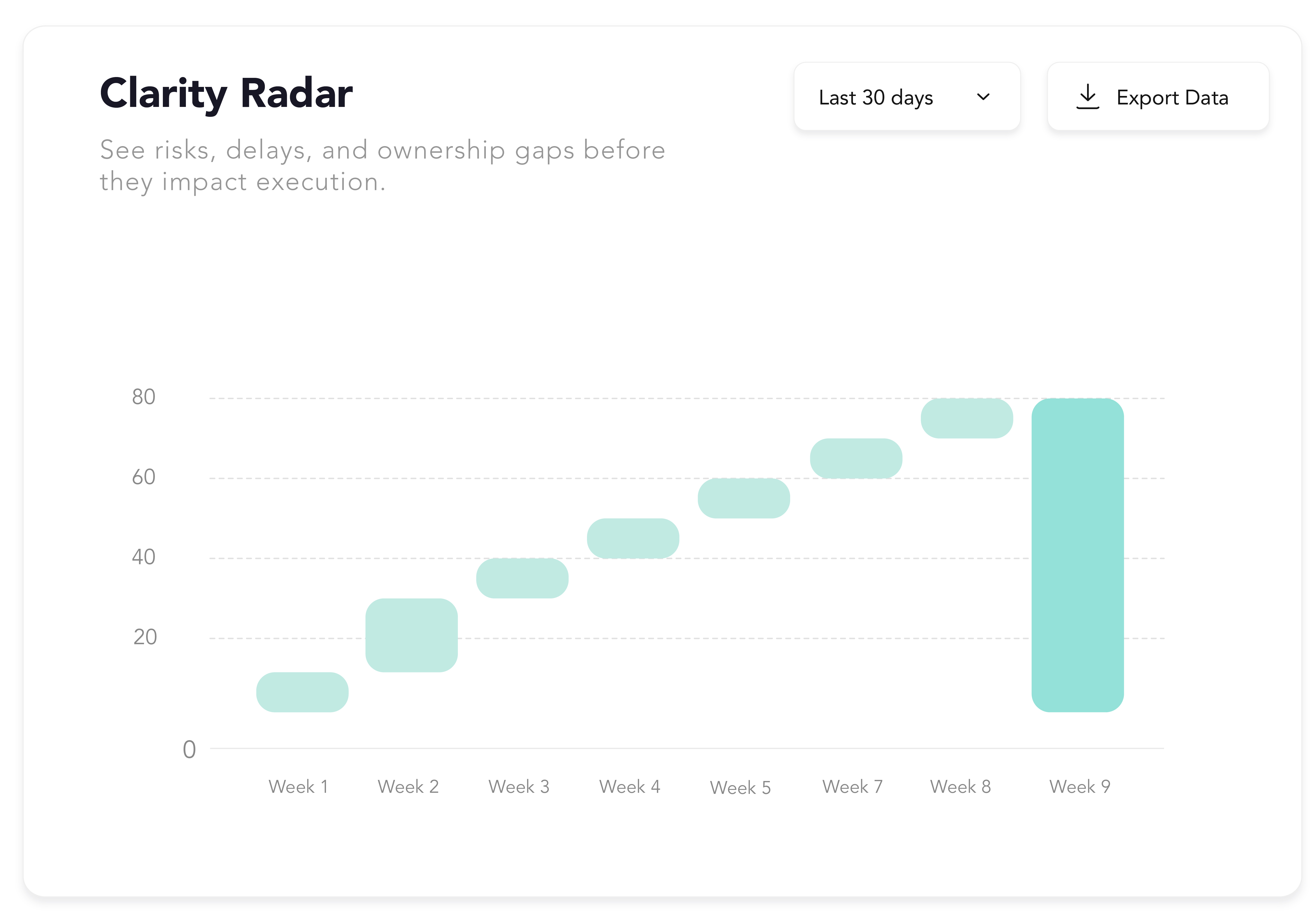This screenshot has width=1316, height=923.
Task: Click the 80 value on the y-axis
Action: 143,396
